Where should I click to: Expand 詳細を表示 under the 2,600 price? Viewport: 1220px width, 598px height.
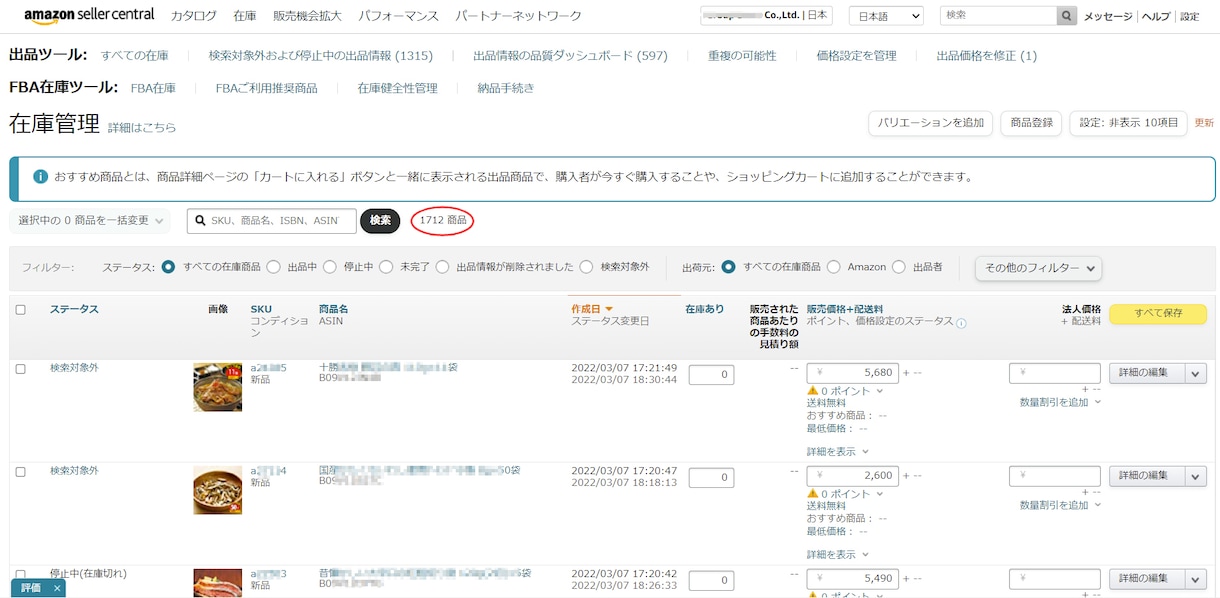838,554
